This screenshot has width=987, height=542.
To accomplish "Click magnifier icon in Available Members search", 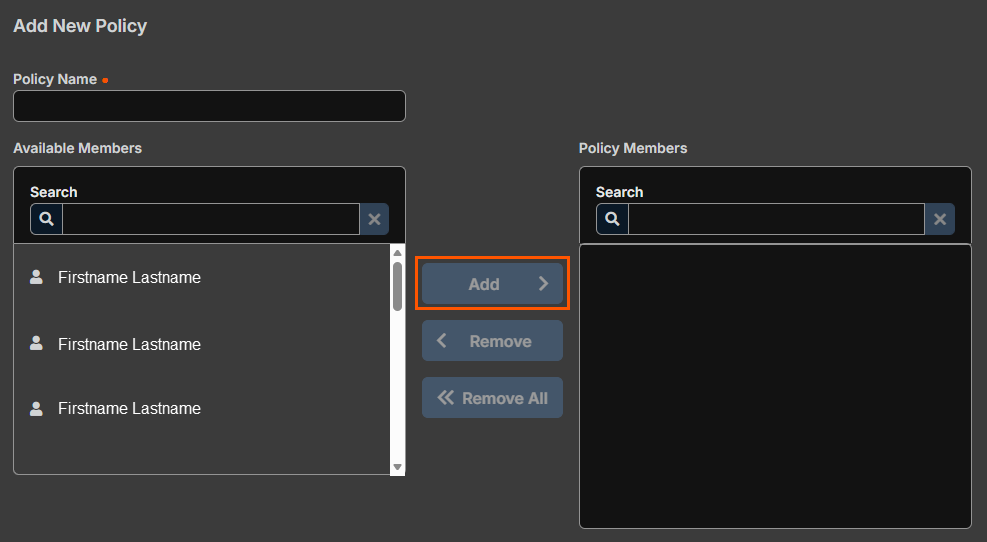I will click(x=47, y=219).
